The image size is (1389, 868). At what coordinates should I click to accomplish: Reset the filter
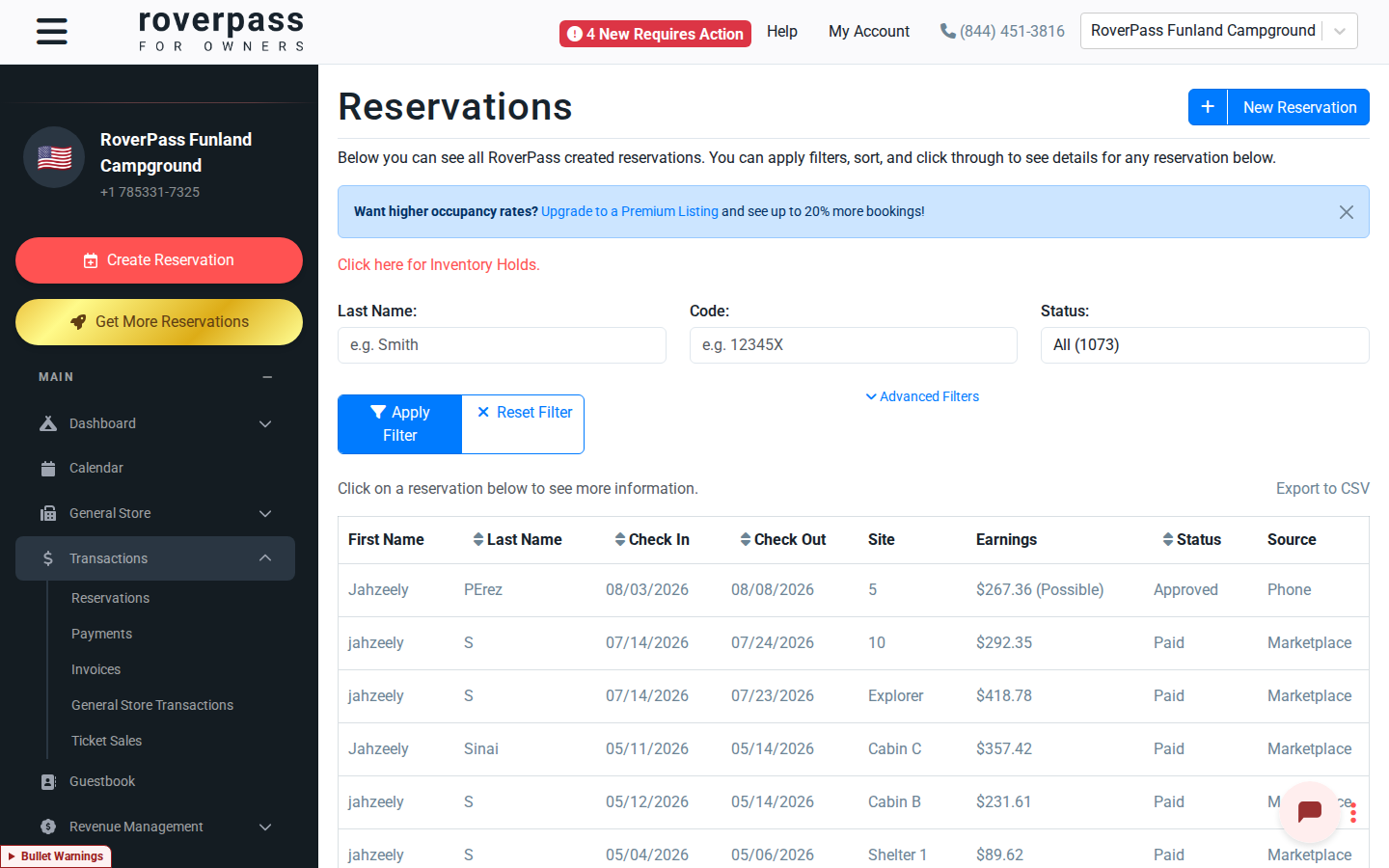click(x=524, y=424)
